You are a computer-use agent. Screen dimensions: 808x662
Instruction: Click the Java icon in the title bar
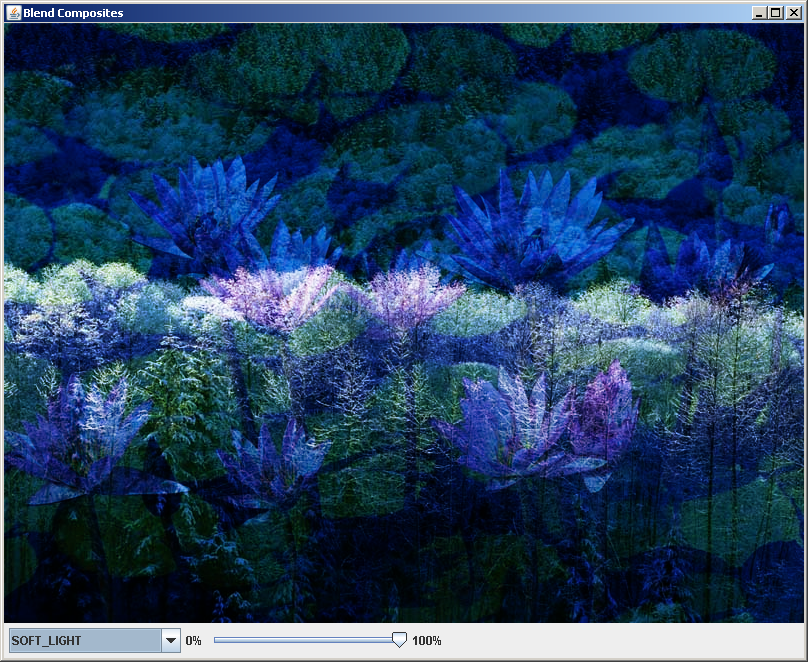coord(13,13)
